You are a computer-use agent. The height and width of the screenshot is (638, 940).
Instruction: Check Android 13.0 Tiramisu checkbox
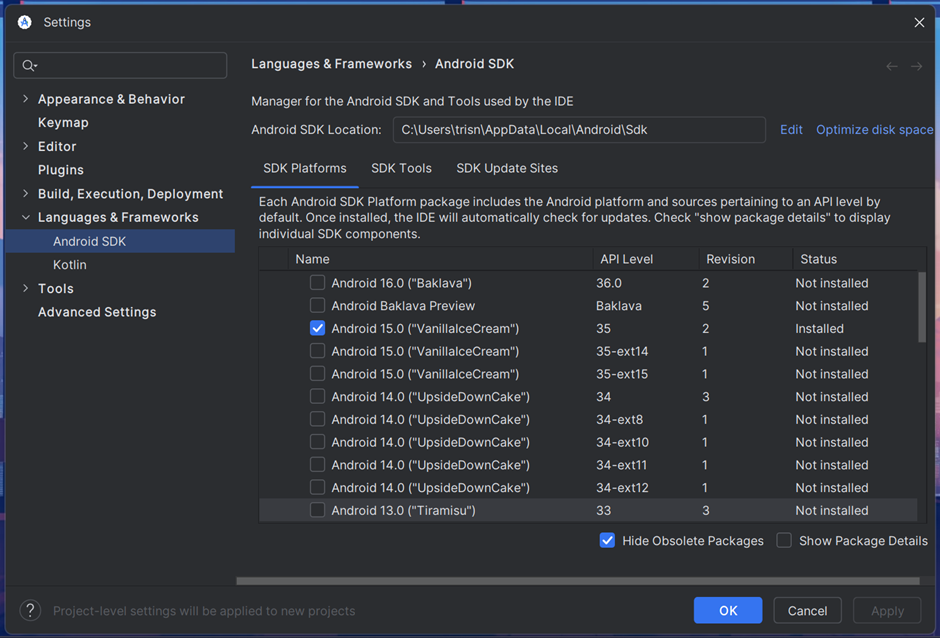tap(317, 510)
